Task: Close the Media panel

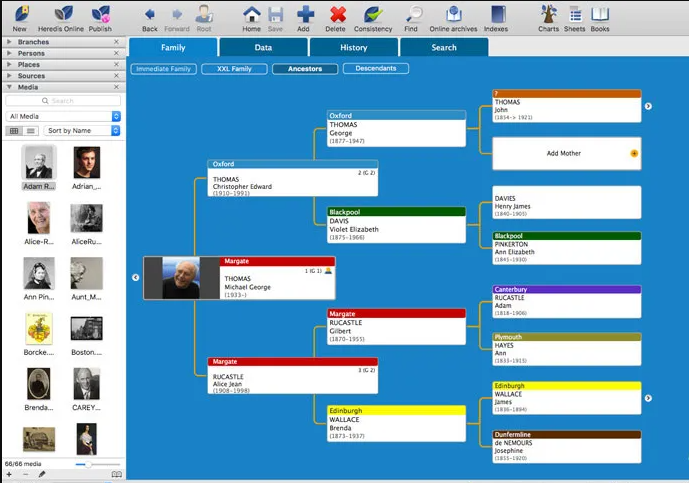Action: pyautogui.click(x=116, y=87)
